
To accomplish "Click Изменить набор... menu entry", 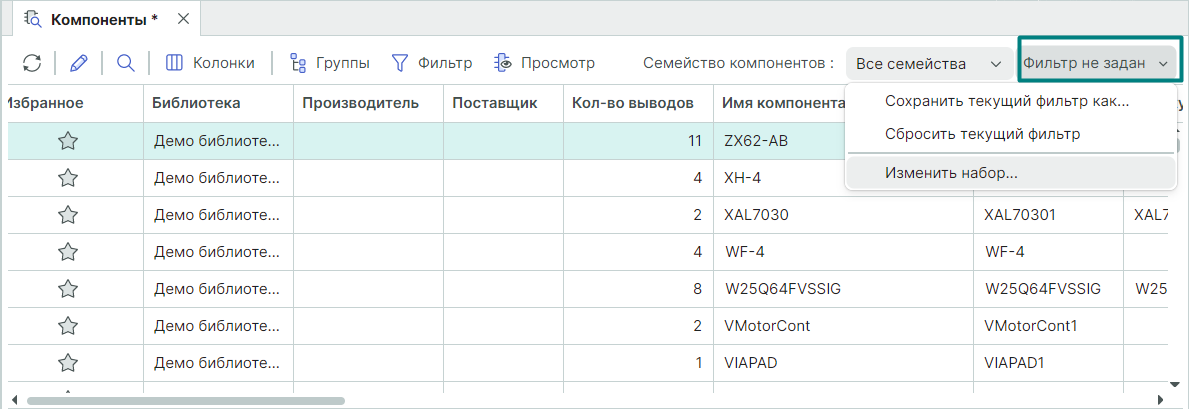I will pyautogui.click(x=951, y=173).
